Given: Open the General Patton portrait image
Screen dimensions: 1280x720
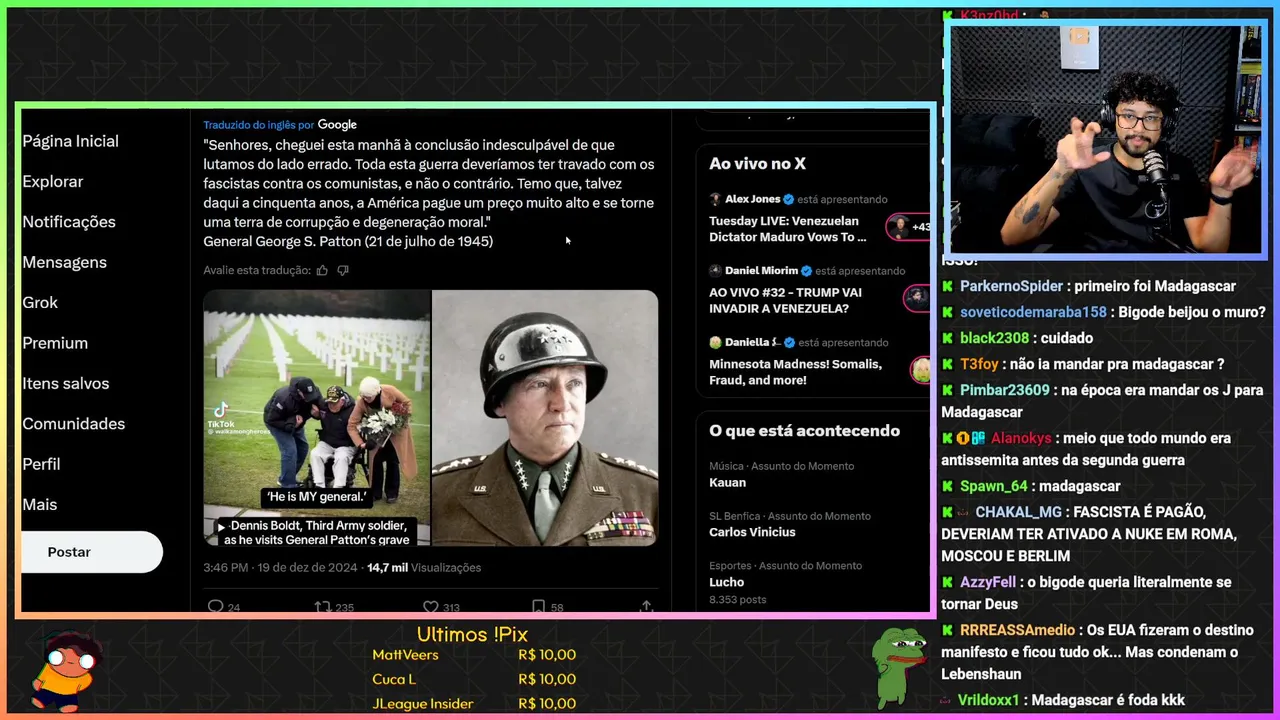Looking at the screenshot, I should [x=545, y=418].
